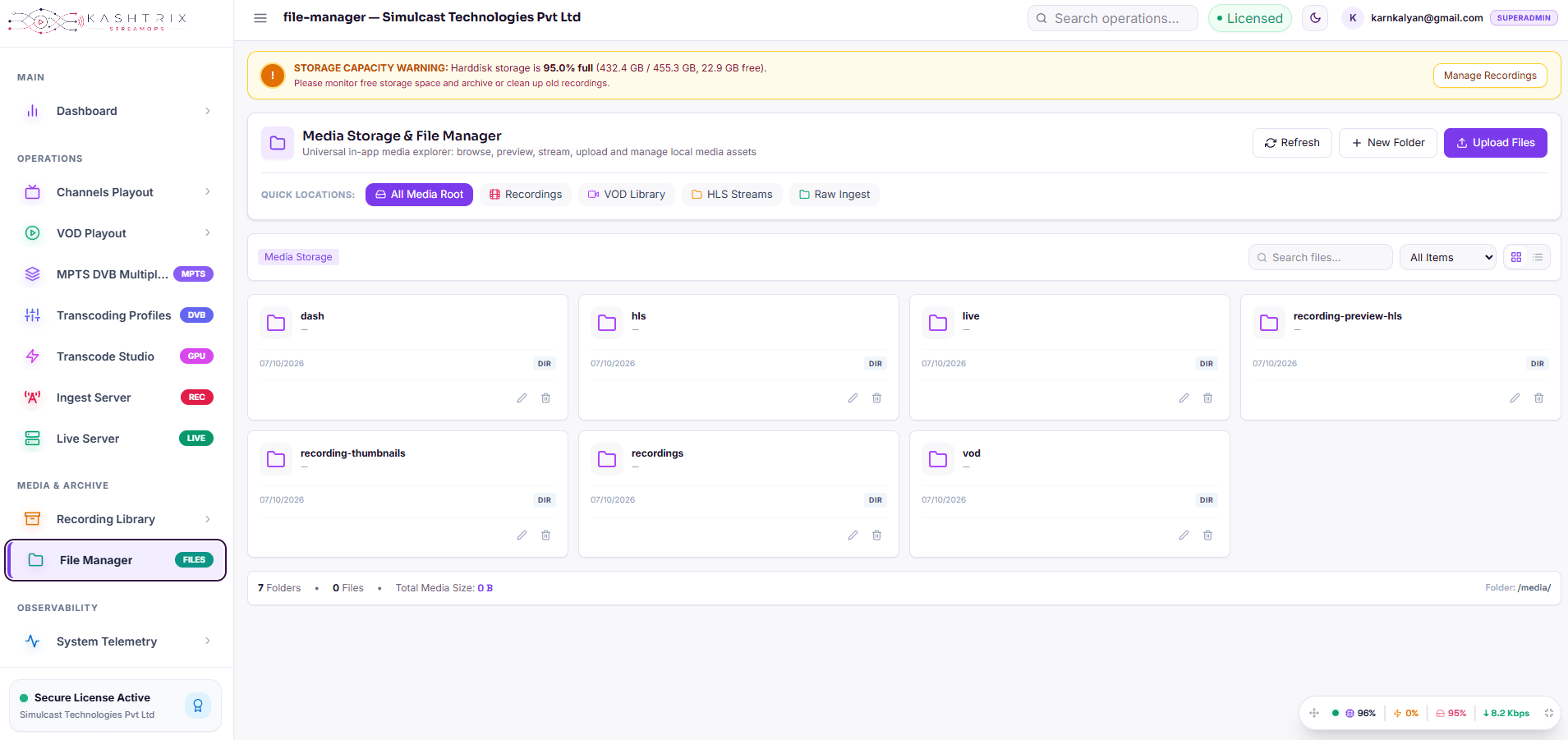Rename the live folder
The image size is (1568, 740).
coord(1184,398)
